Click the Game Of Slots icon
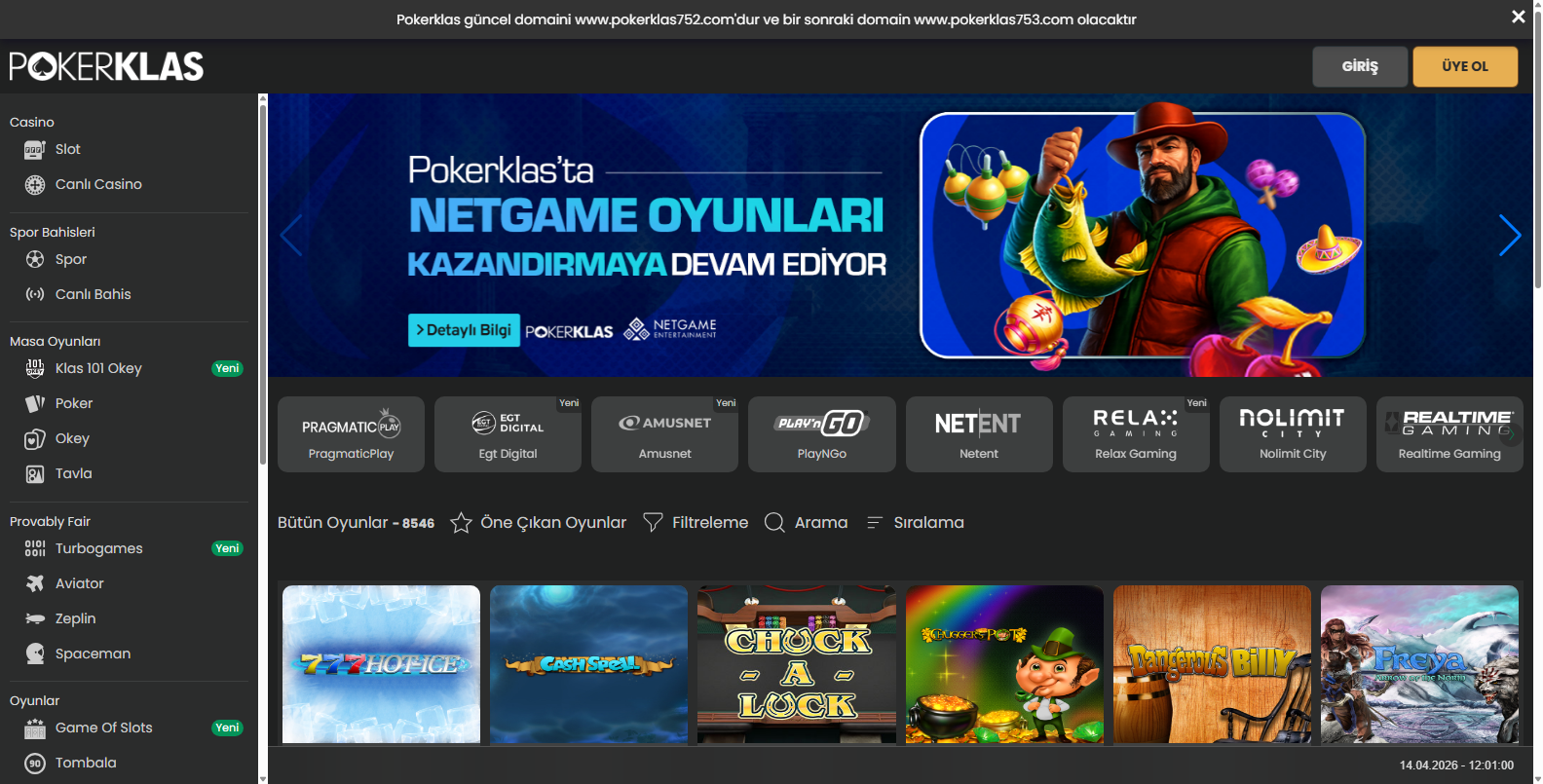Viewport: 1543px width, 784px height. (x=35, y=728)
